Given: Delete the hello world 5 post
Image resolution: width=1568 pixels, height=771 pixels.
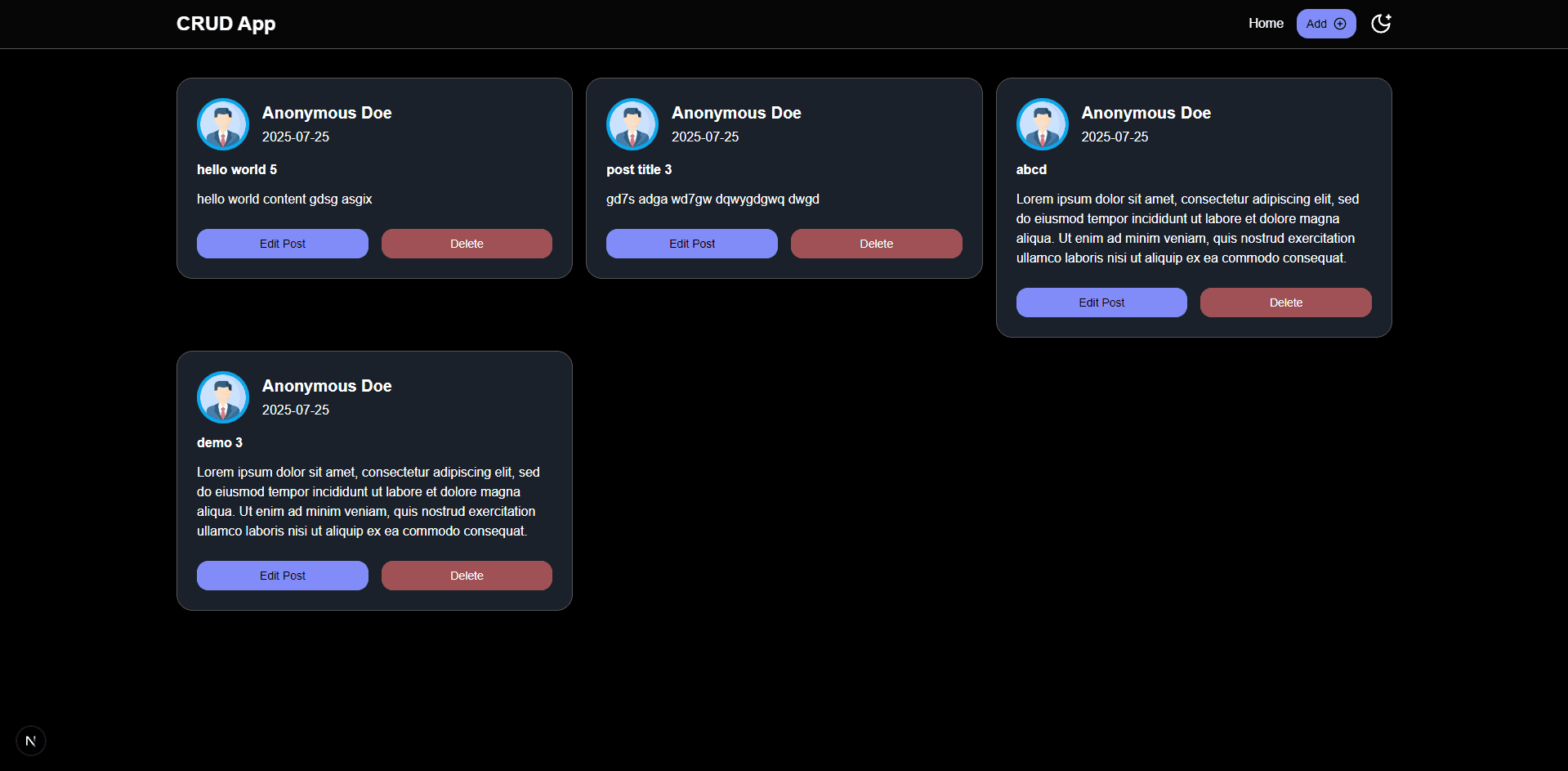Looking at the screenshot, I should point(467,244).
